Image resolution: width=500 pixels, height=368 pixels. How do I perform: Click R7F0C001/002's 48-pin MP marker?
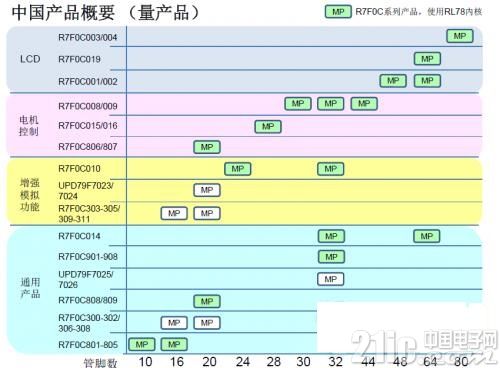(393, 81)
